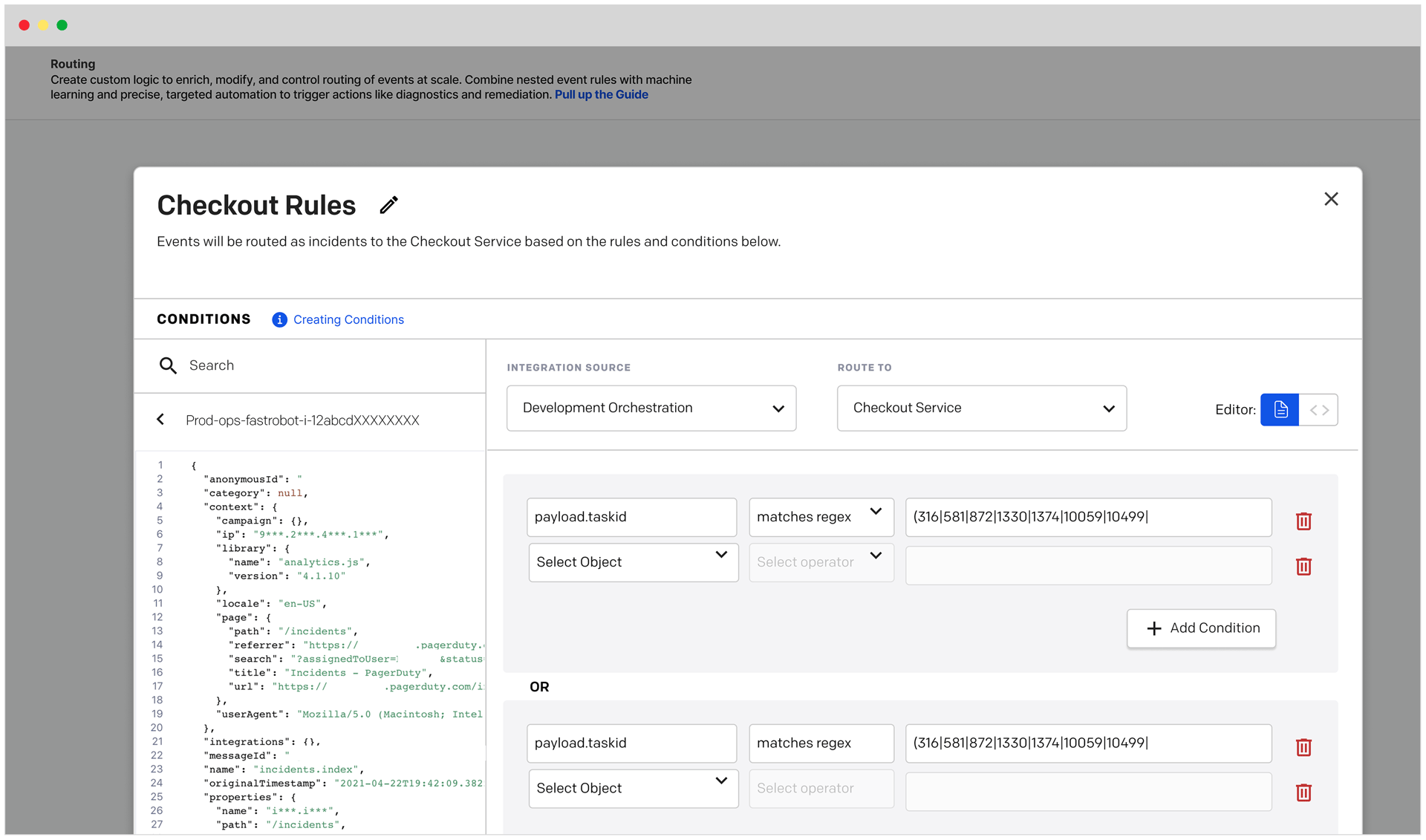This screenshot has height=840, width=1426.
Task: Click the first regex value input field
Action: coord(1087,517)
